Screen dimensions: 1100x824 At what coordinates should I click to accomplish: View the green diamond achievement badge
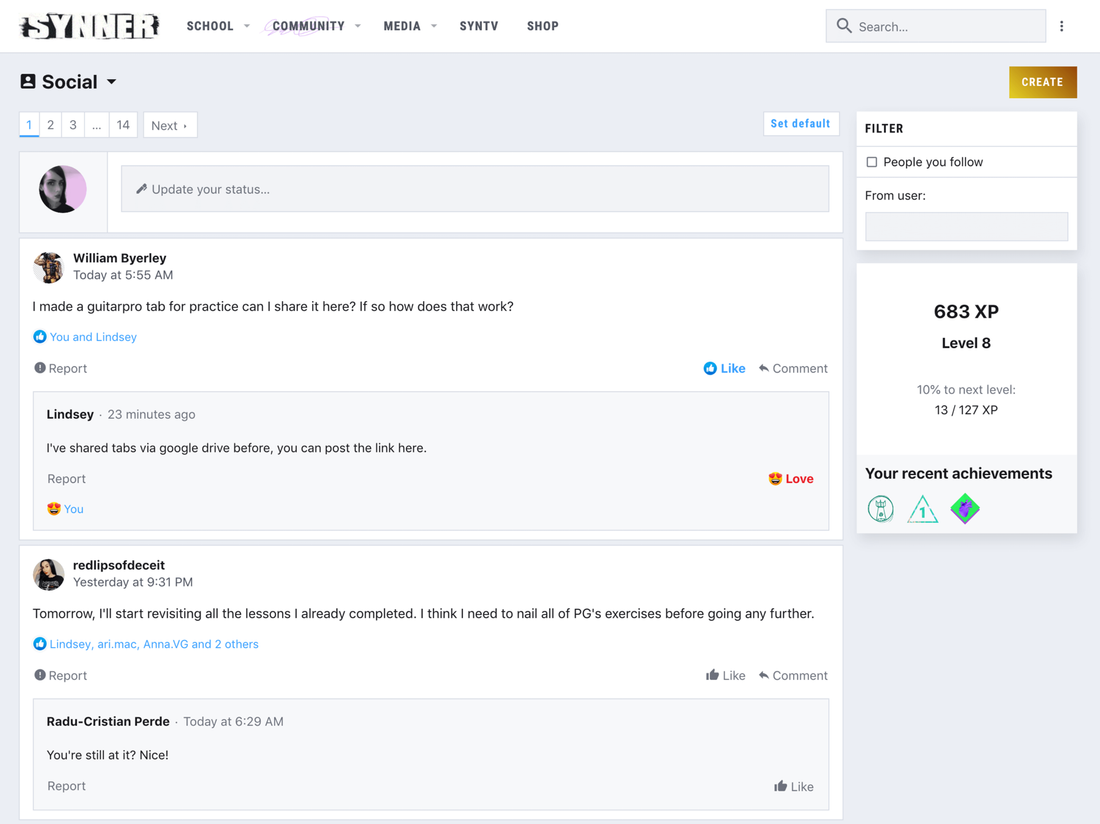pyautogui.click(x=964, y=508)
